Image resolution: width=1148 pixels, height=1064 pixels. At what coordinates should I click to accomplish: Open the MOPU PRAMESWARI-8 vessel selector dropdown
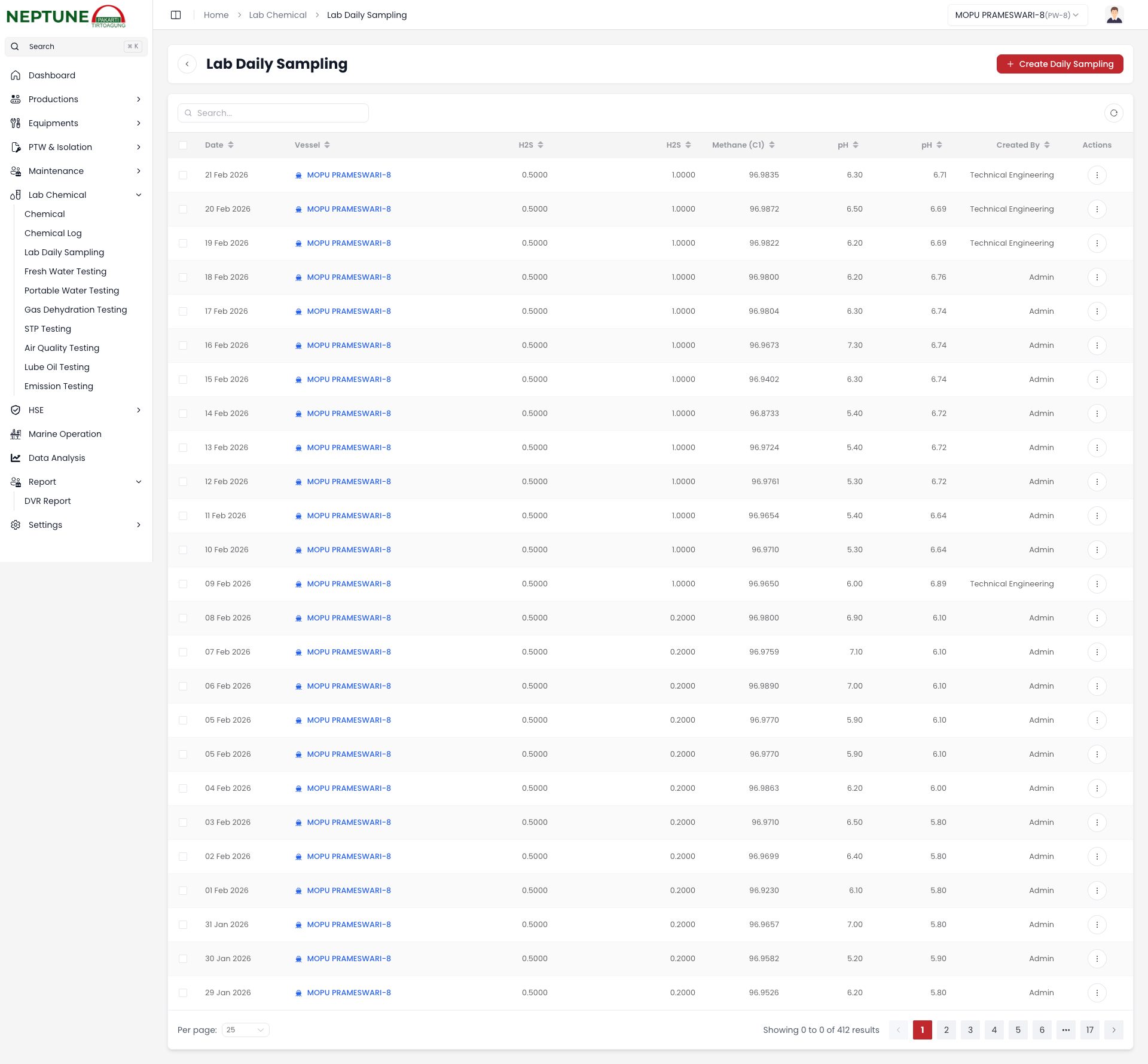point(1016,15)
